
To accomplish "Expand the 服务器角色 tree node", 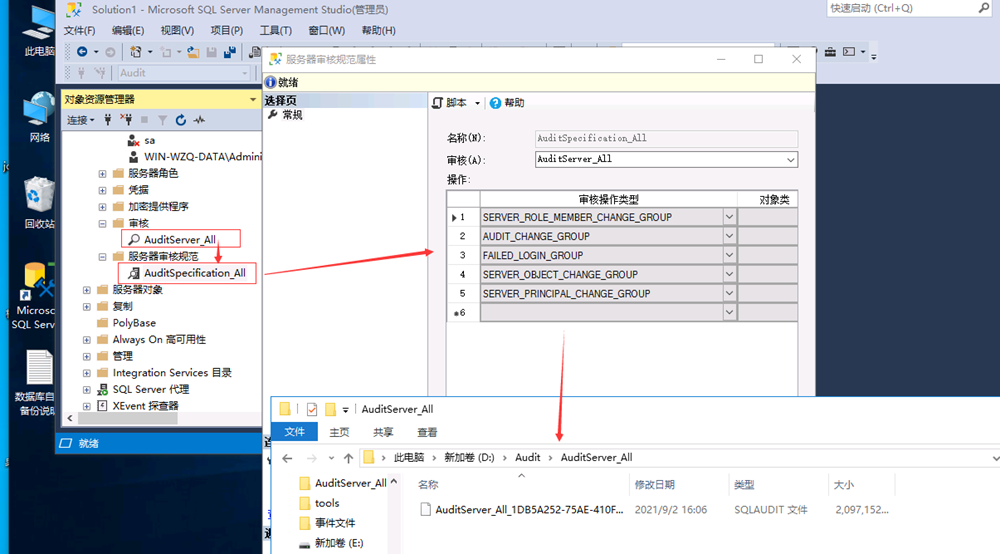I will click(102, 173).
